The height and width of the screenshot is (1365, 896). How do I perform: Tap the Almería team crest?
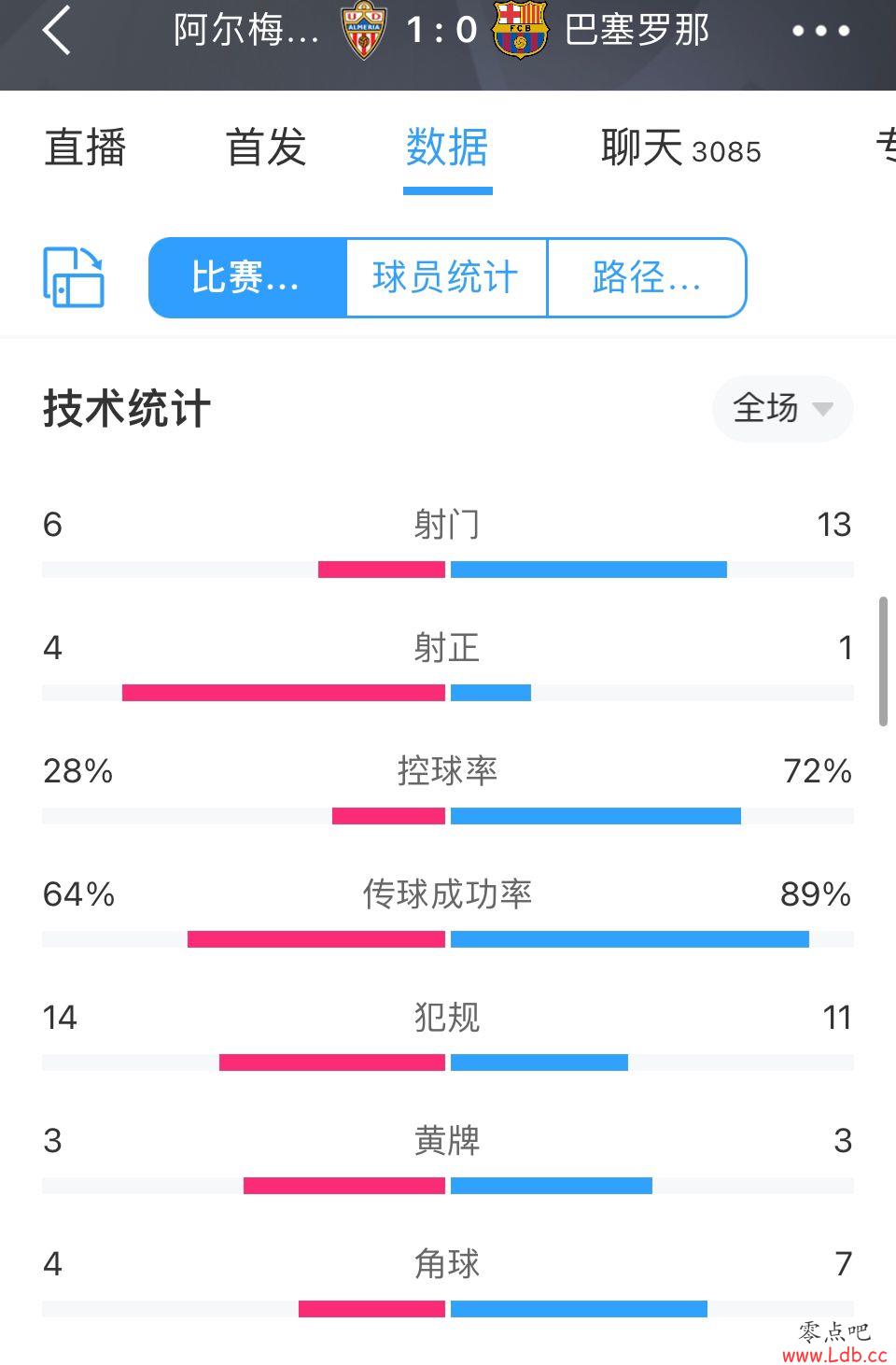(364, 30)
